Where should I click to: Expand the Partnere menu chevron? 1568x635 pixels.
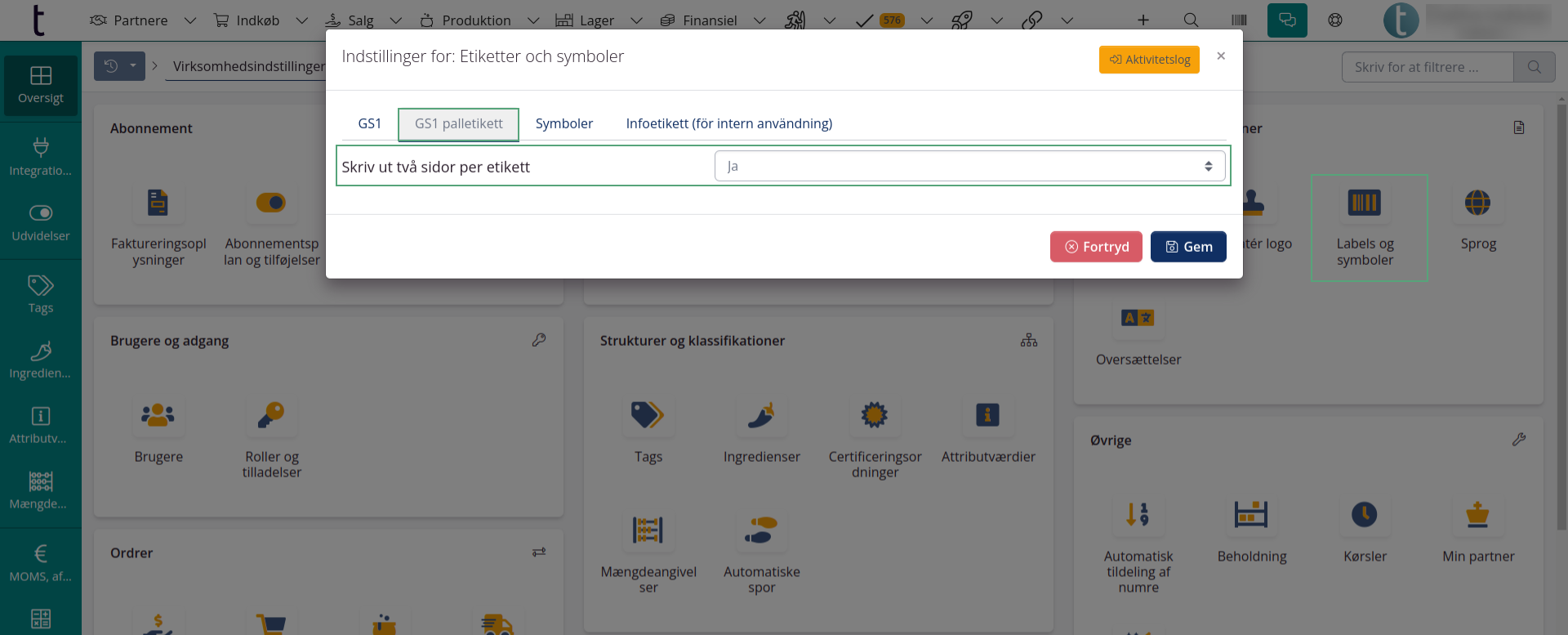[x=190, y=20]
